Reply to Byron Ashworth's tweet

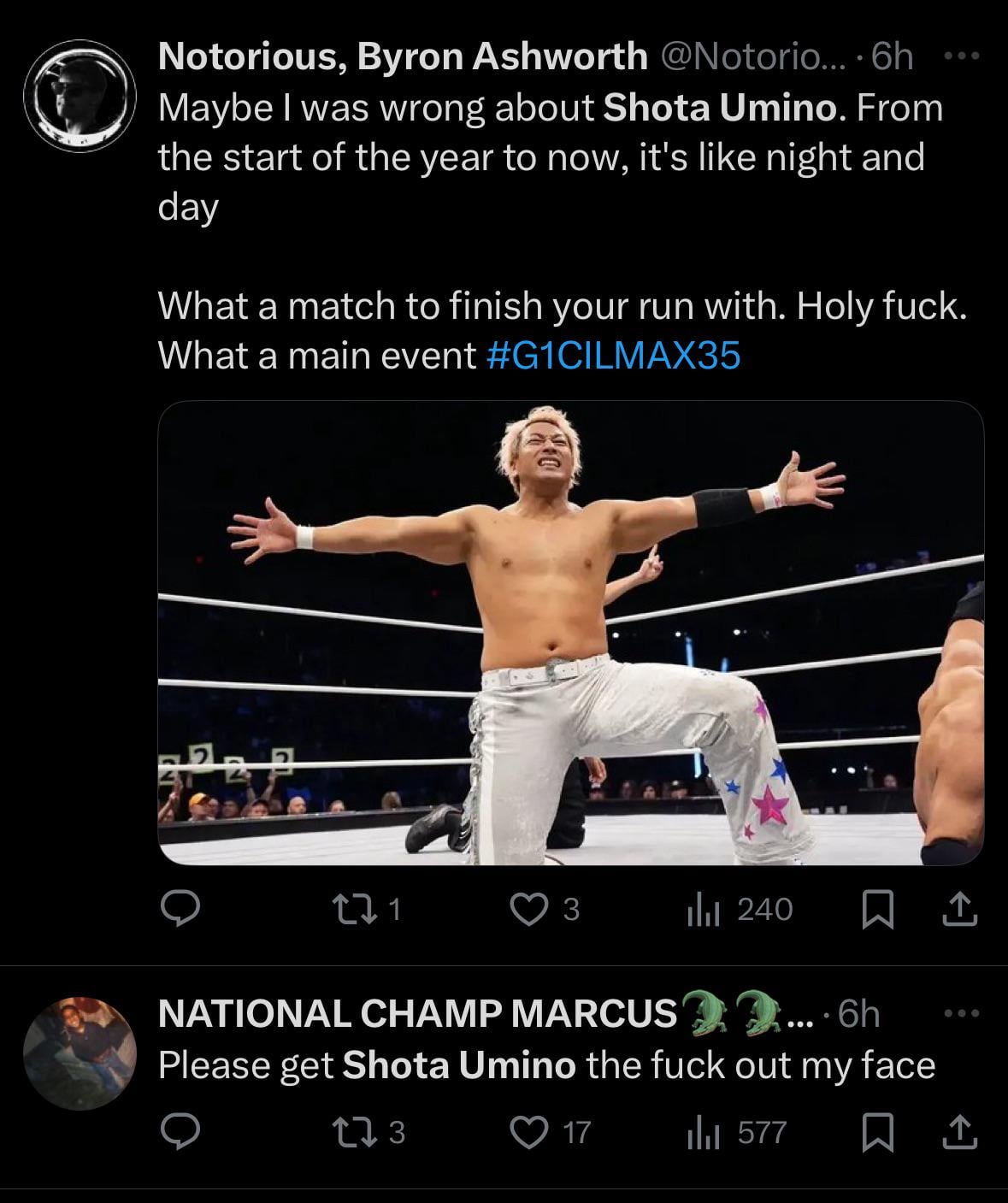[x=180, y=909]
